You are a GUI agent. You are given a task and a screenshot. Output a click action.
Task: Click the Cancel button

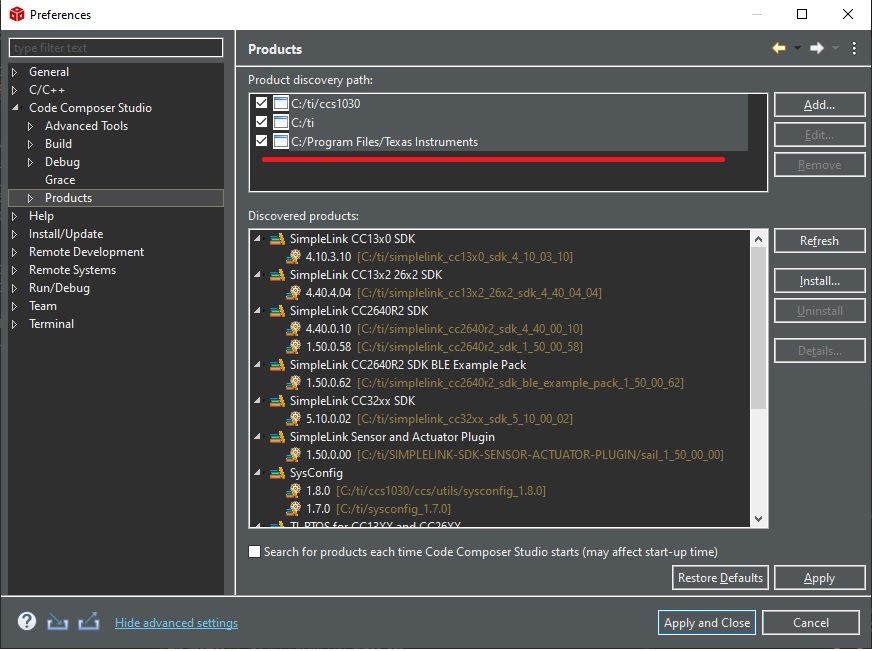[810, 623]
